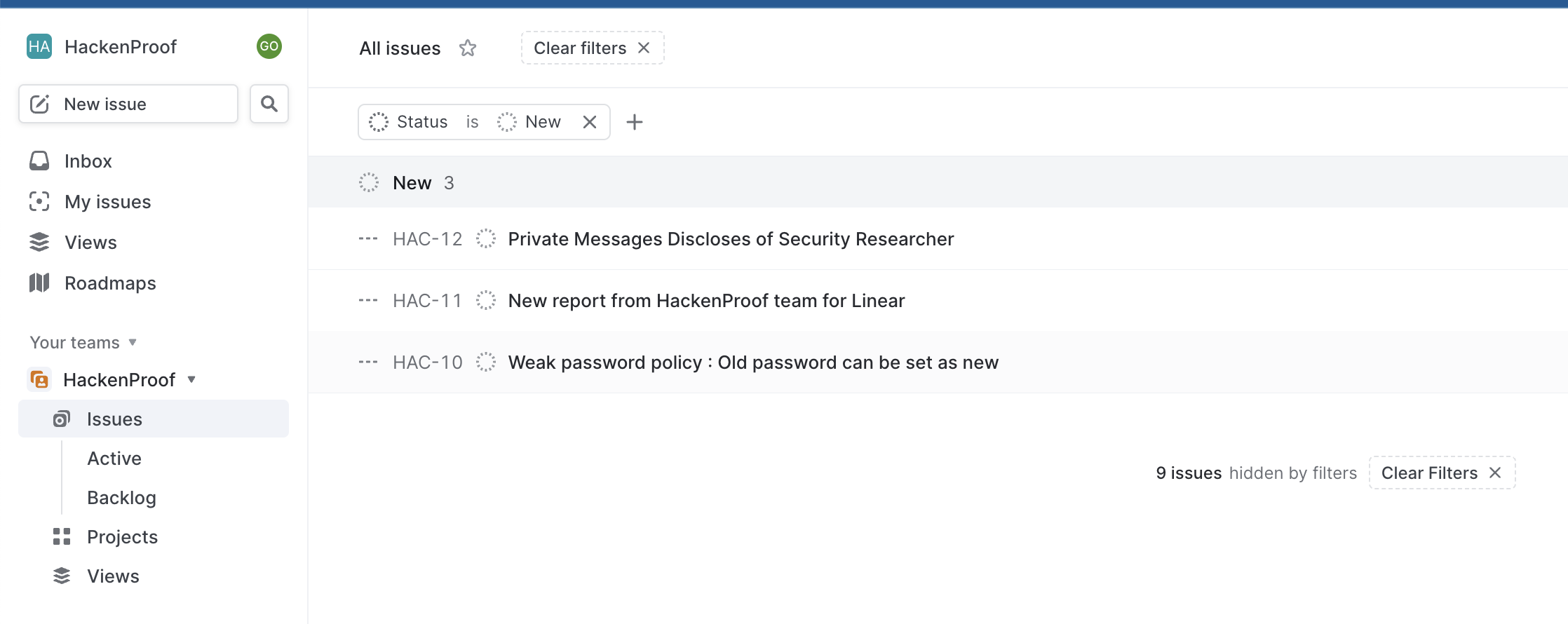Open the GO user avatar

269,46
